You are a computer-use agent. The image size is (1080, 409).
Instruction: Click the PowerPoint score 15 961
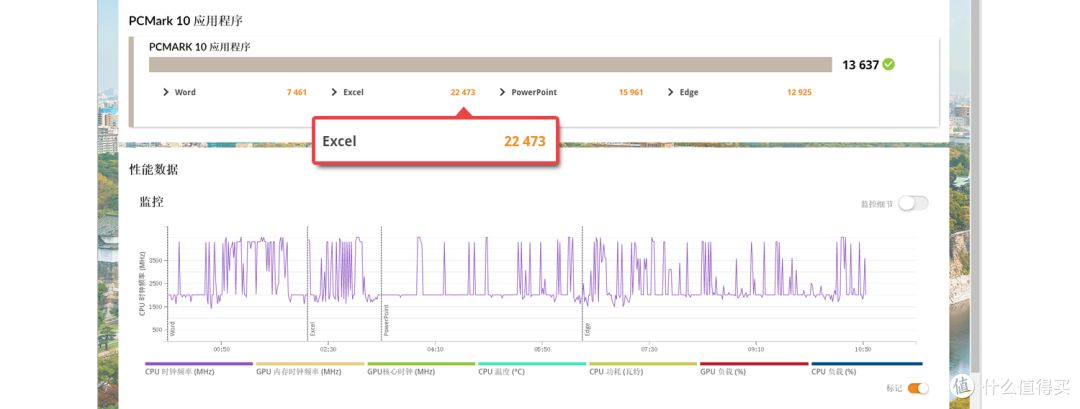pyautogui.click(x=631, y=92)
